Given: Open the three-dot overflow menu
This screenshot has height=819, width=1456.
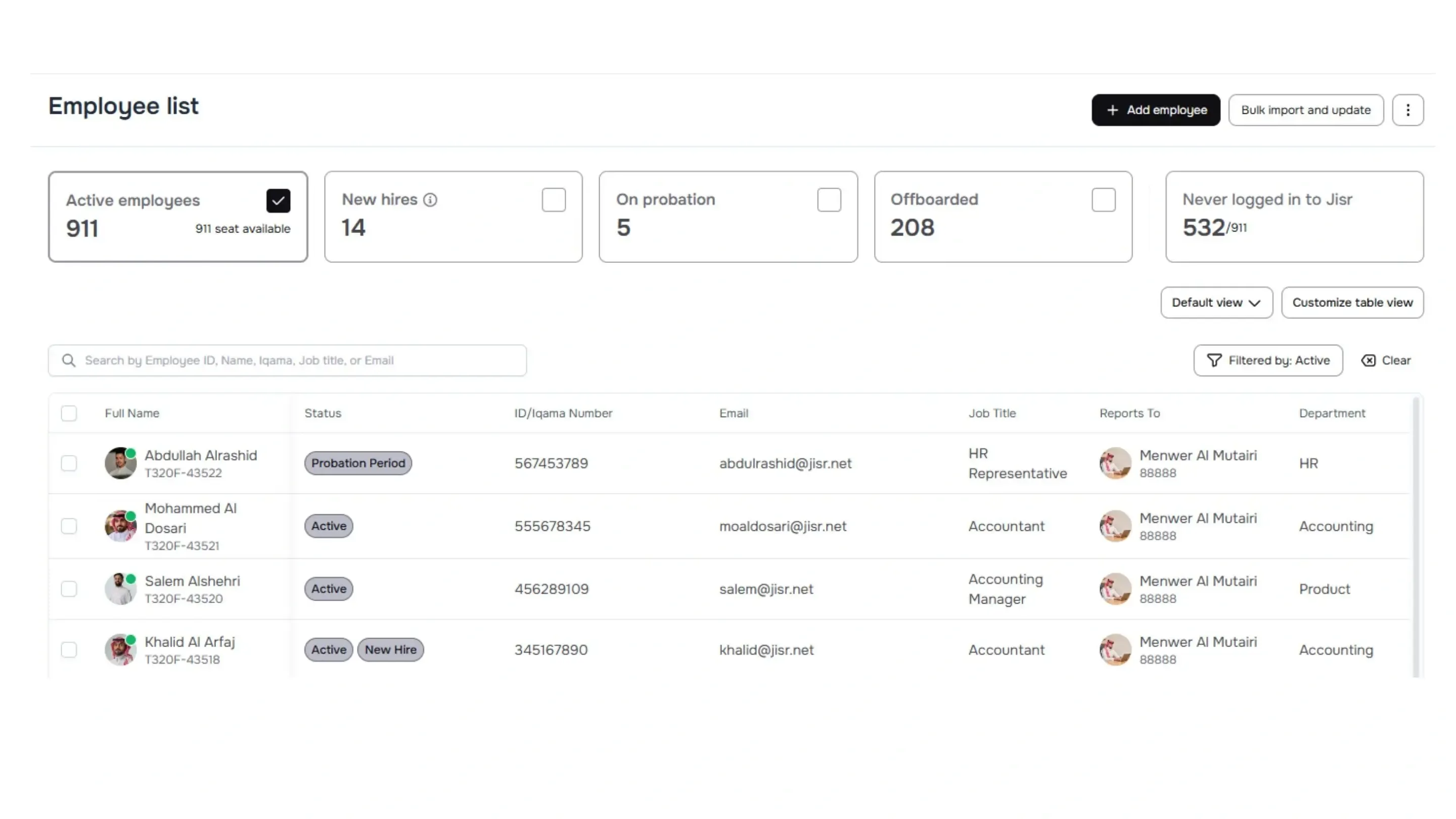Looking at the screenshot, I should tap(1408, 110).
